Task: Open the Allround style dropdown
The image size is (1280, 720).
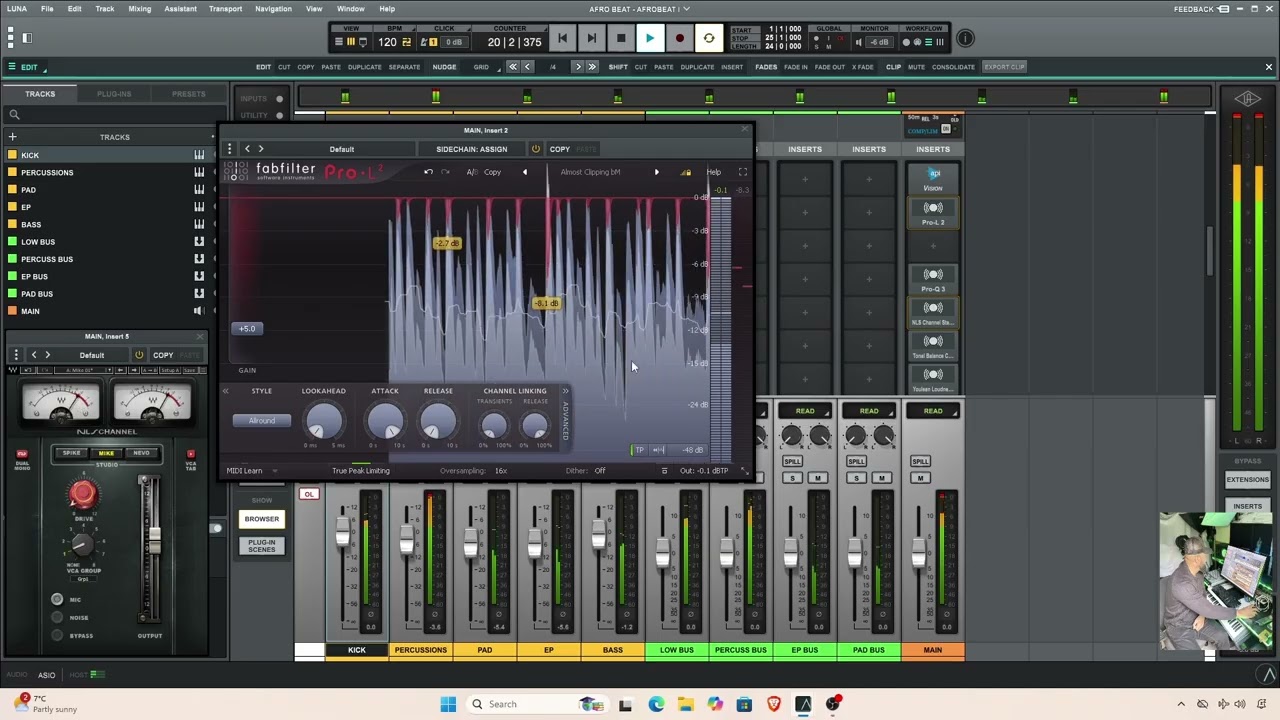Action: coord(262,420)
